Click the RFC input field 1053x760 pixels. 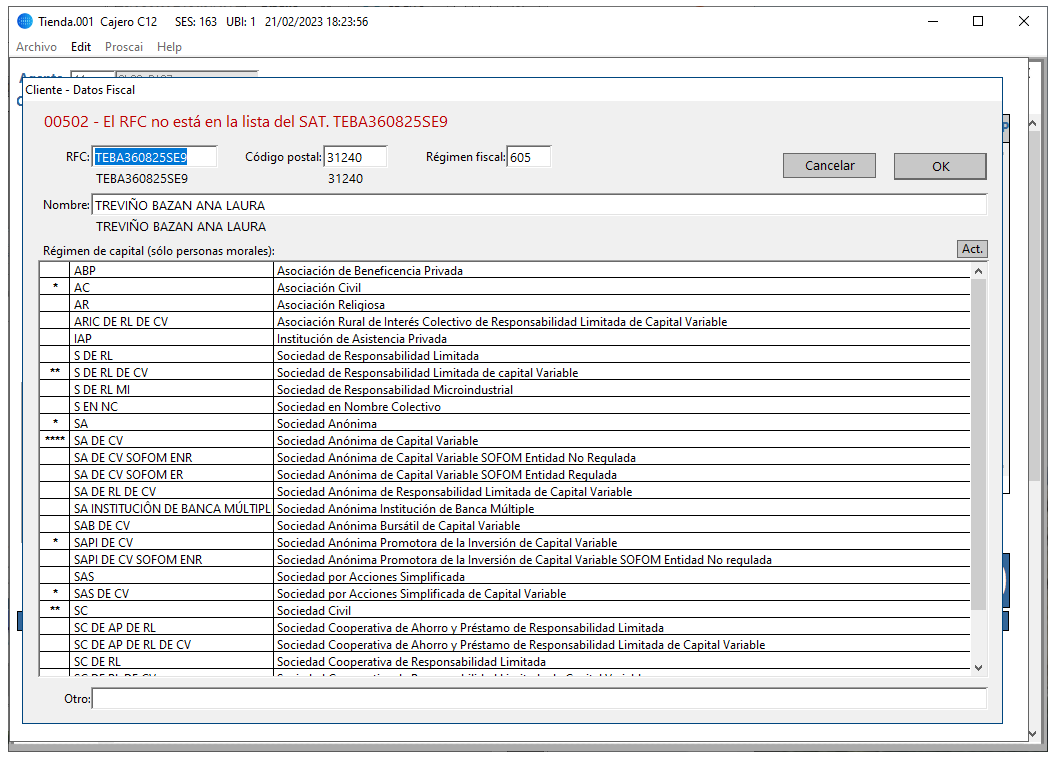pos(154,157)
